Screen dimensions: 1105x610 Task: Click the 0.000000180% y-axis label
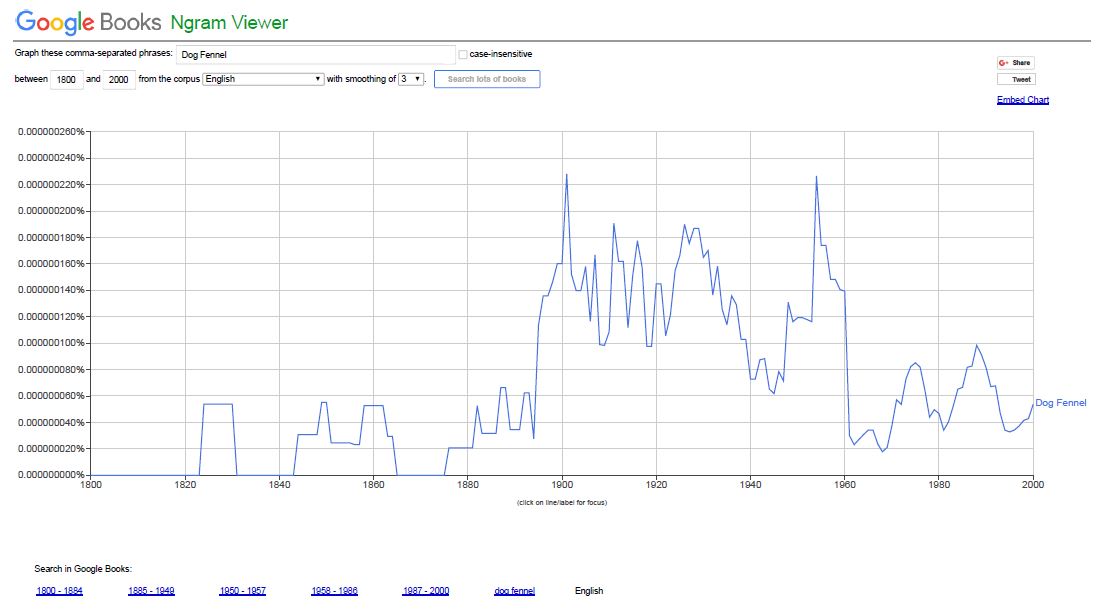tap(51, 237)
